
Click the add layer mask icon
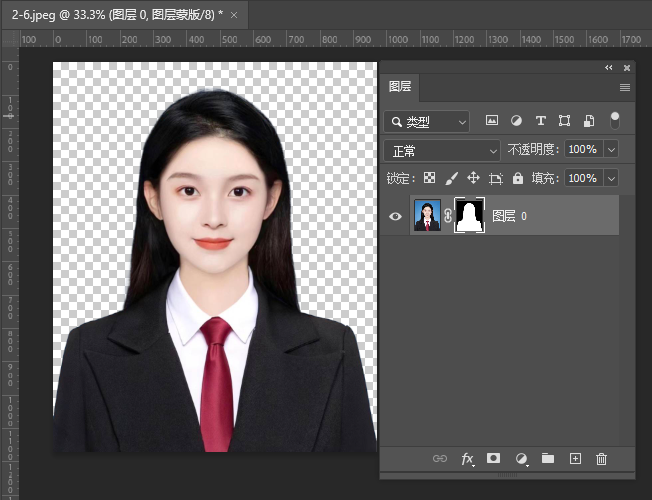pyautogui.click(x=493, y=458)
